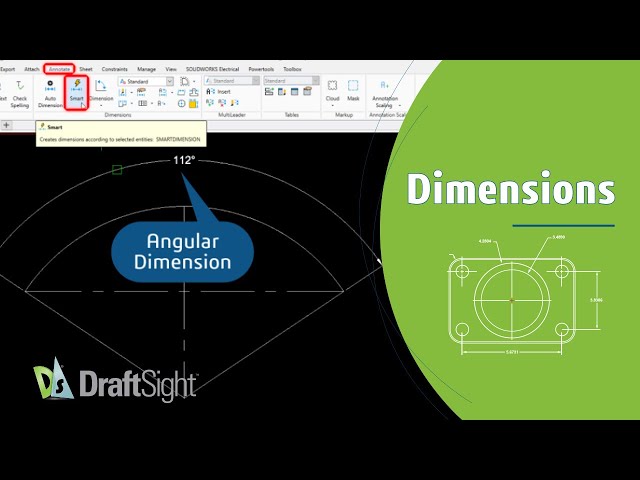The width and height of the screenshot is (640, 480).
Task: Click the yellow pencil MultiLeader icon
Action: pyautogui.click(x=234, y=103)
